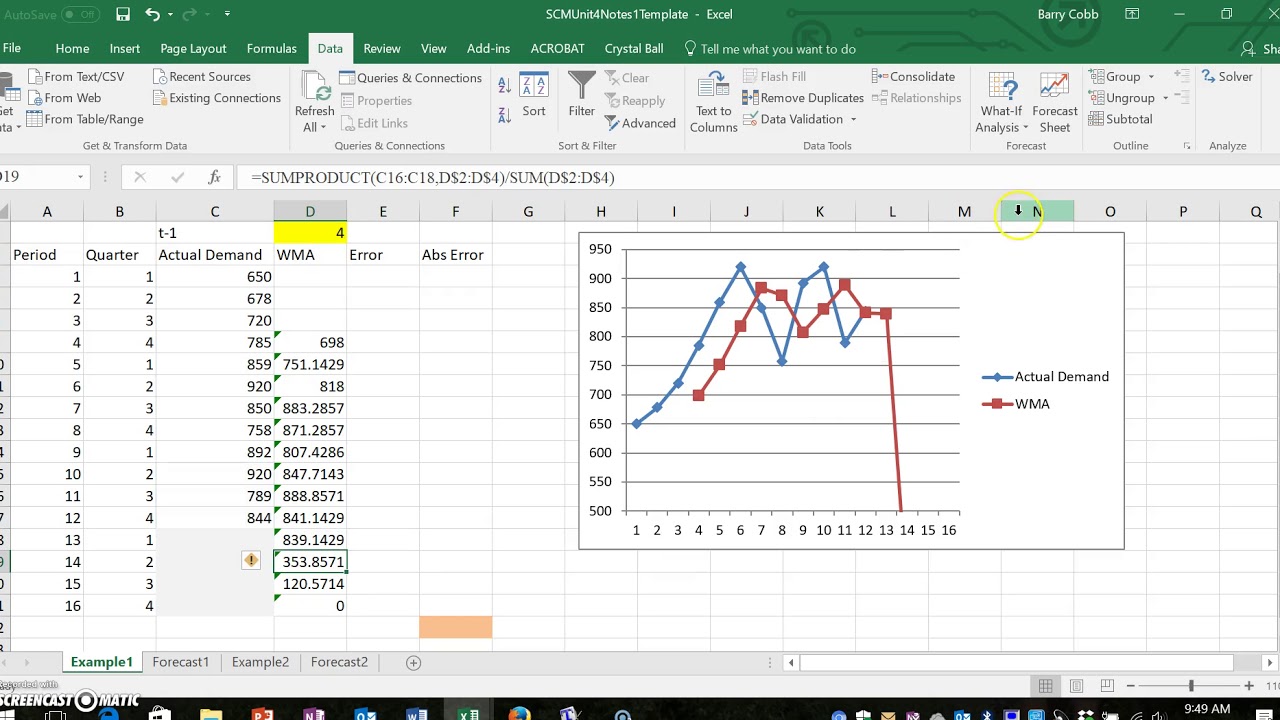
Task: Click Text to Columns
Action: point(714,102)
